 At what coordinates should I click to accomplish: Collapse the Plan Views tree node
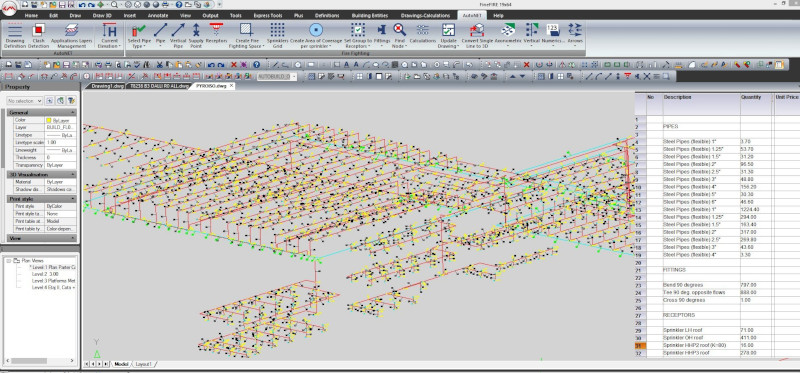pyautogui.click(x=9, y=261)
